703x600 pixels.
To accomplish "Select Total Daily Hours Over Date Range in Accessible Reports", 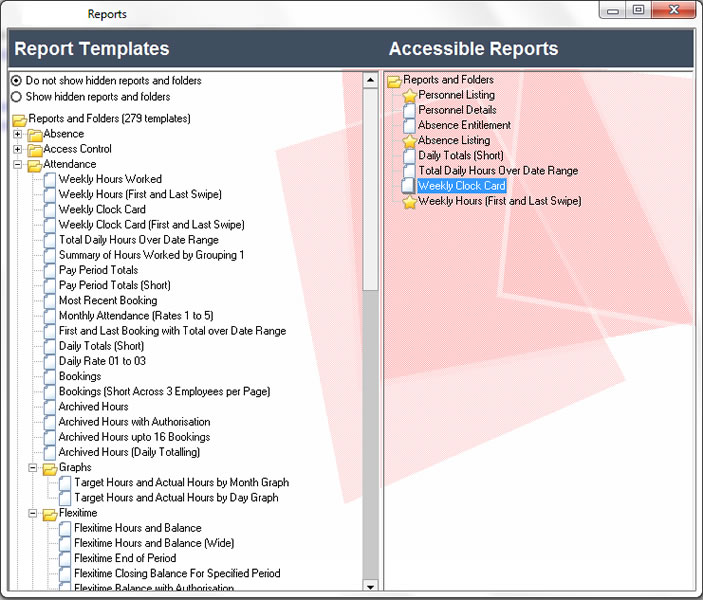I will 497,171.
